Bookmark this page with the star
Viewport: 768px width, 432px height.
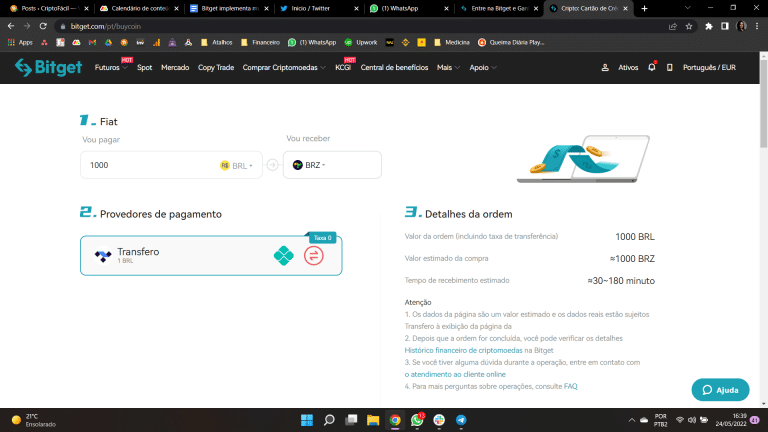(x=689, y=26)
